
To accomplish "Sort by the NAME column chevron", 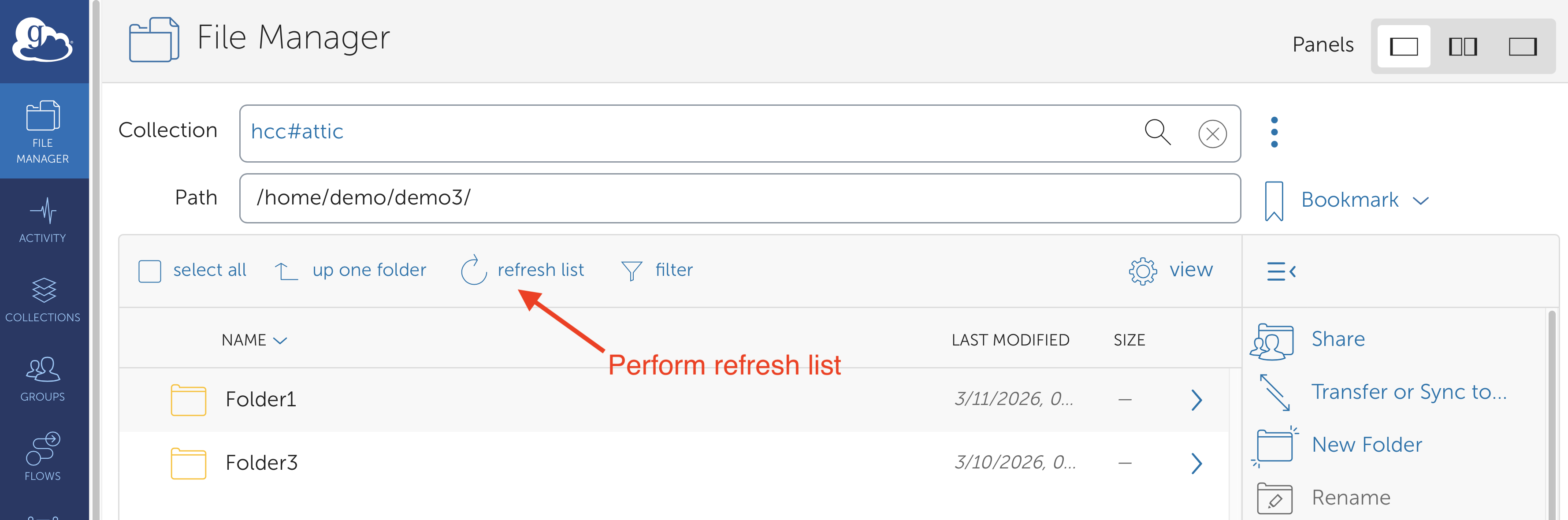I will click(x=280, y=340).
